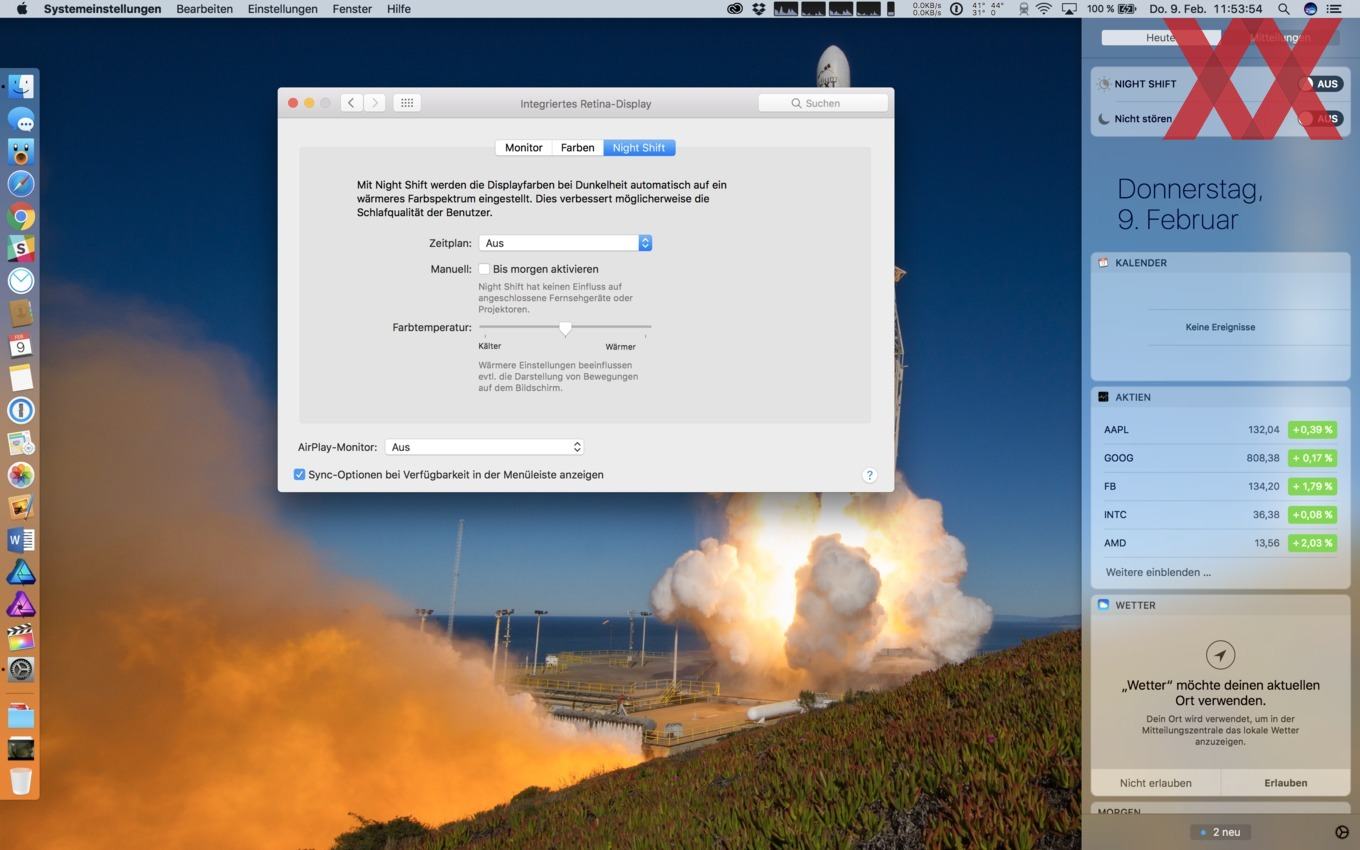Image resolution: width=1360 pixels, height=850 pixels.
Task: Open Spotlight search magnifier in menu bar
Action: [x=1284, y=9]
